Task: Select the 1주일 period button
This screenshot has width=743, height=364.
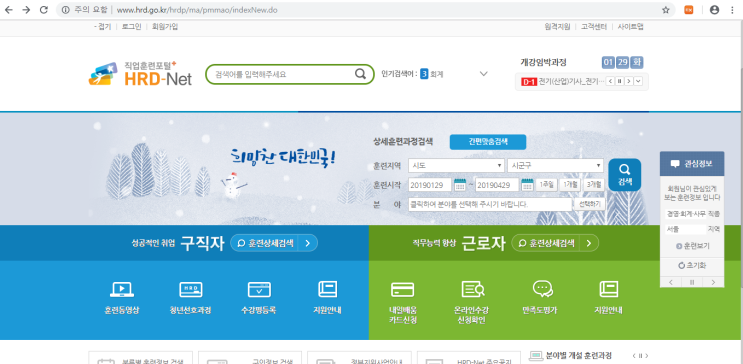Action: click(x=547, y=185)
